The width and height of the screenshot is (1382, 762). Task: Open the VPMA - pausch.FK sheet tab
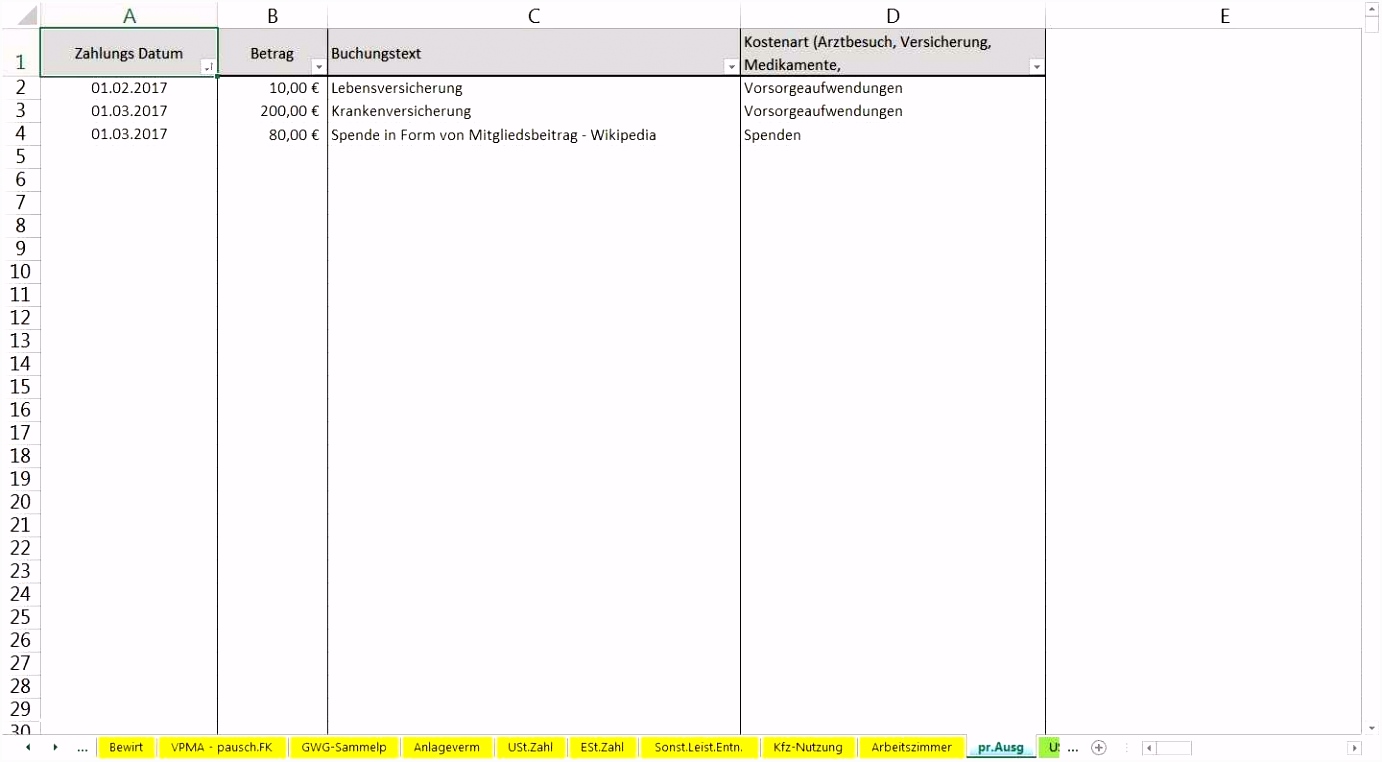coord(221,747)
